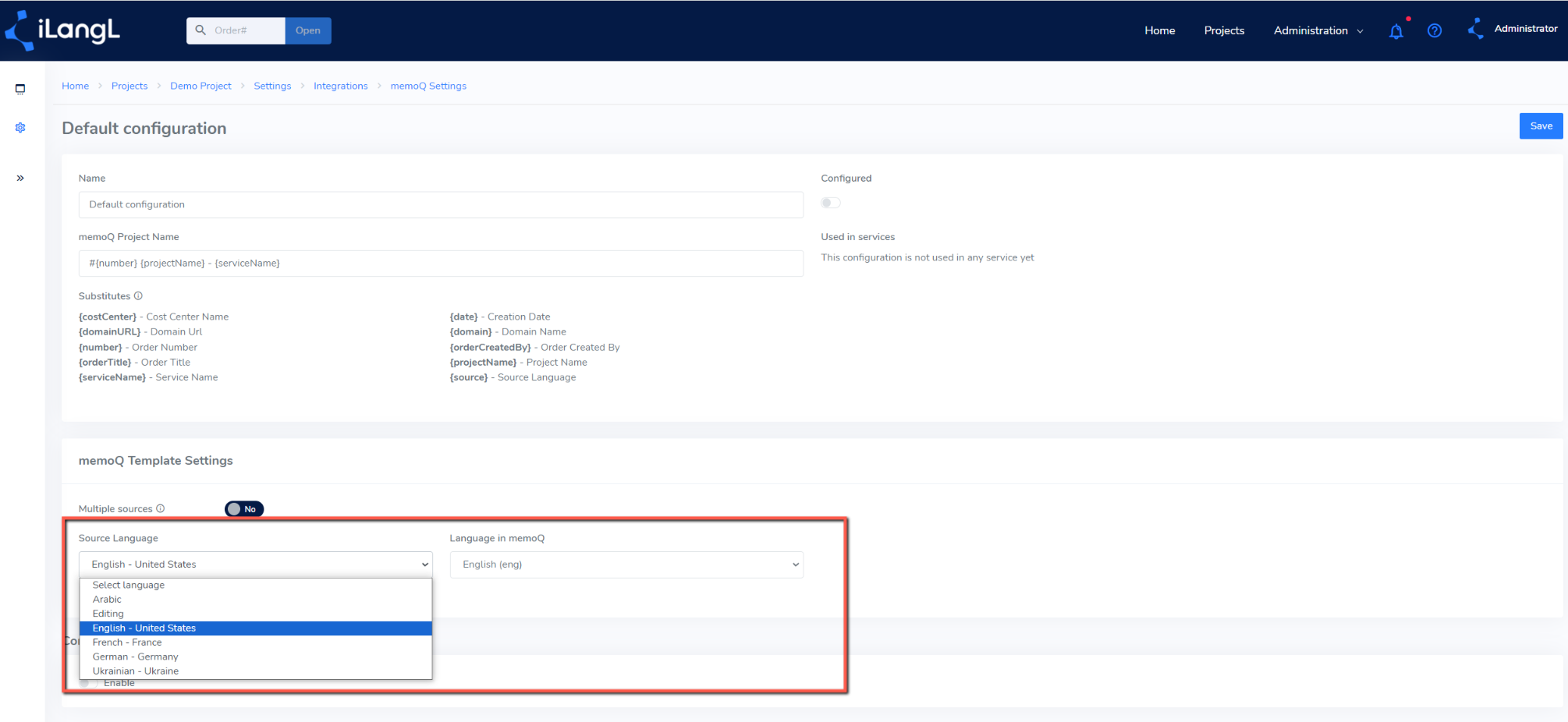The height and width of the screenshot is (722, 1568).
Task: Select German - Germany option
Action: (x=256, y=657)
